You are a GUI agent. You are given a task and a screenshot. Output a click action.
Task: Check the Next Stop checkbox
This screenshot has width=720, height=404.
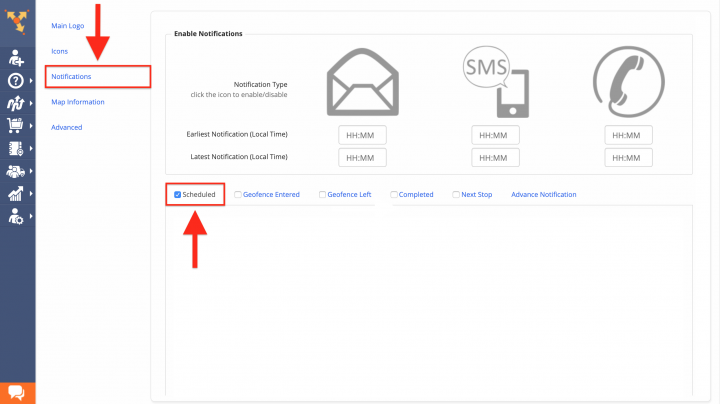click(456, 195)
